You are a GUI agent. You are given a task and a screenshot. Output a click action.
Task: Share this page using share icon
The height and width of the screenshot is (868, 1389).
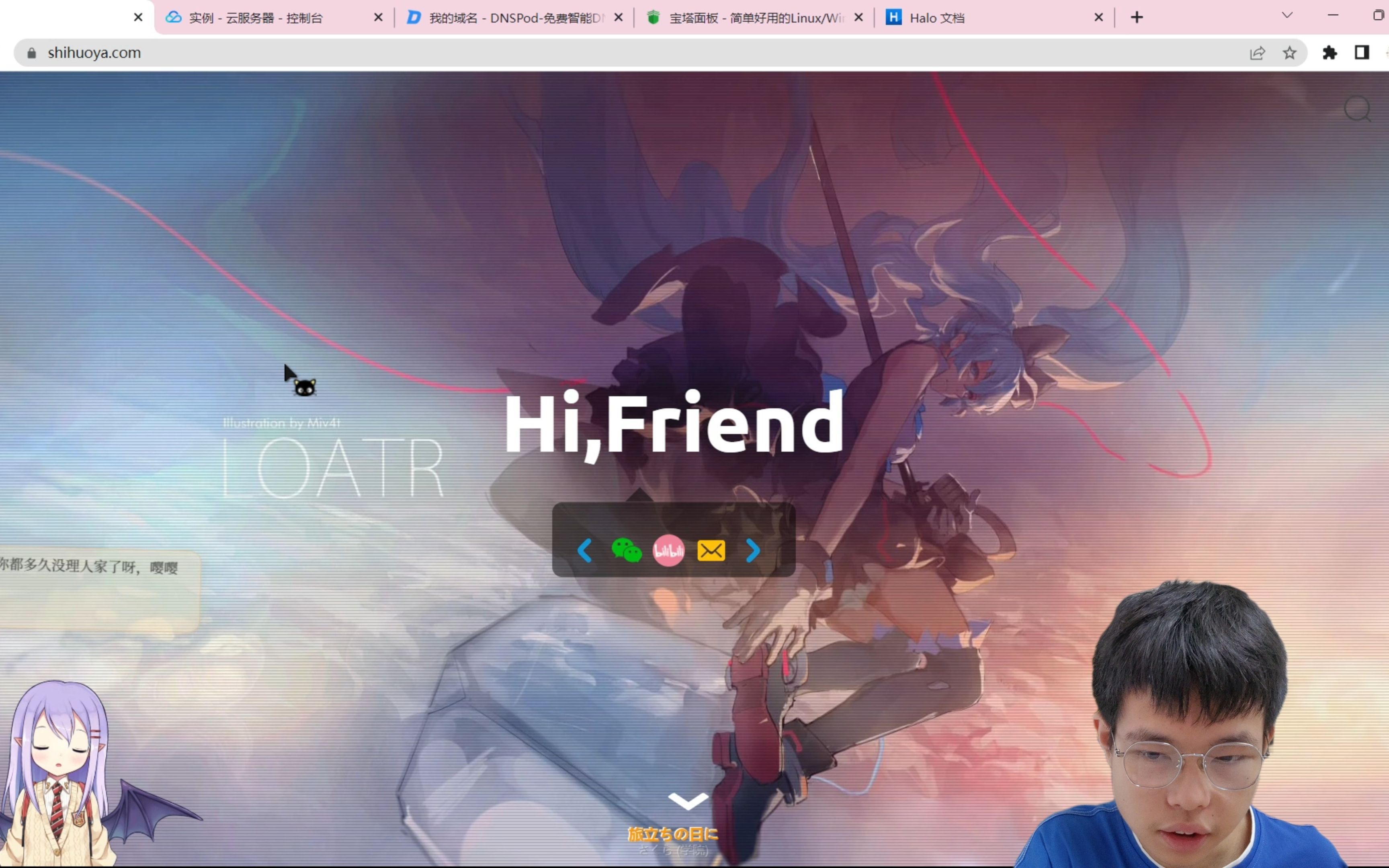[x=1257, y=53]
